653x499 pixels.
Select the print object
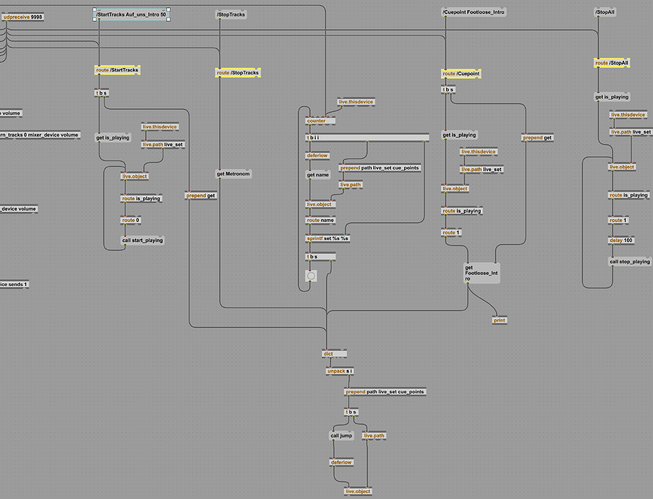pyautogui.click(x=499, y=320)
